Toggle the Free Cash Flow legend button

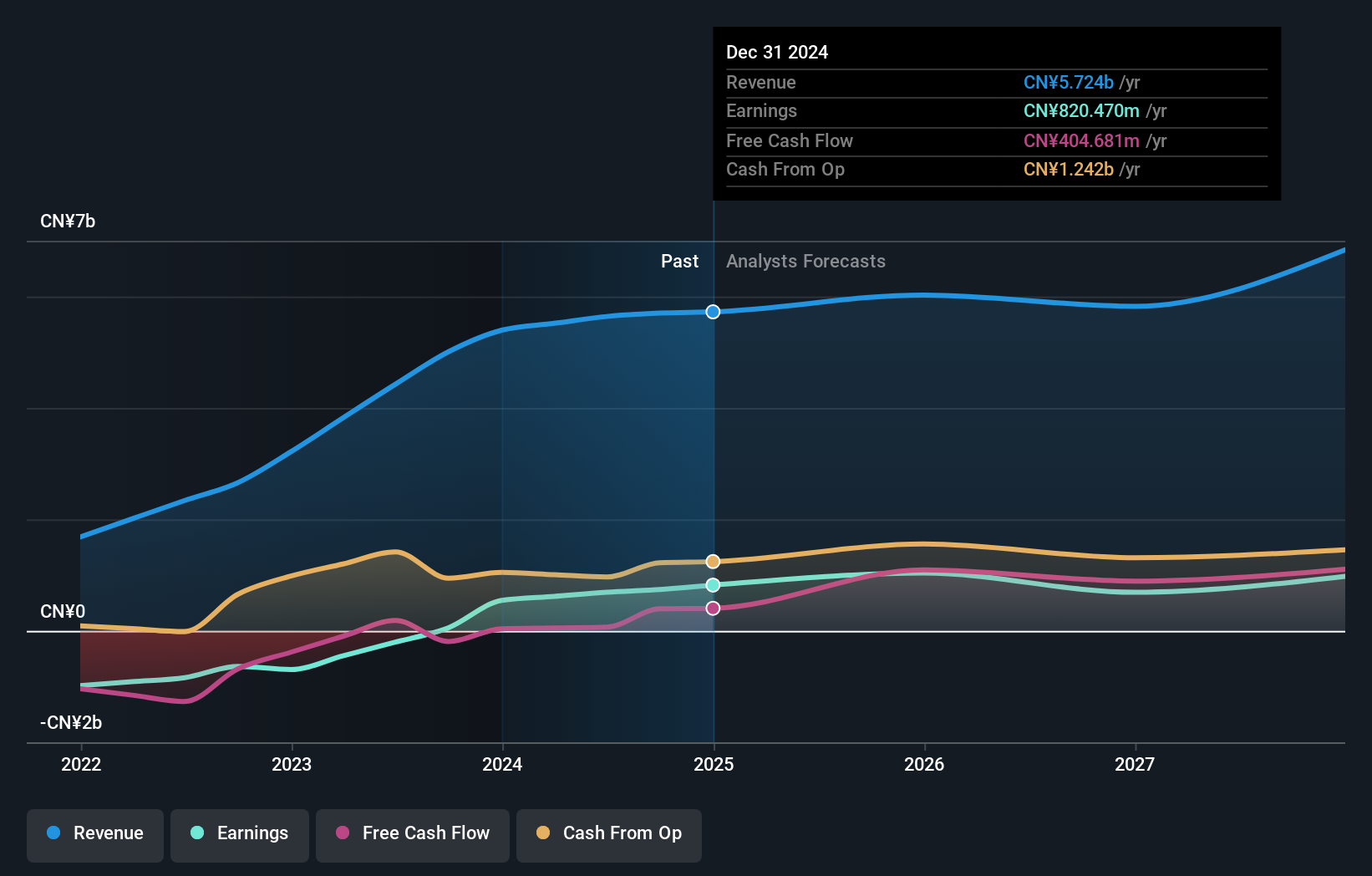413,835
